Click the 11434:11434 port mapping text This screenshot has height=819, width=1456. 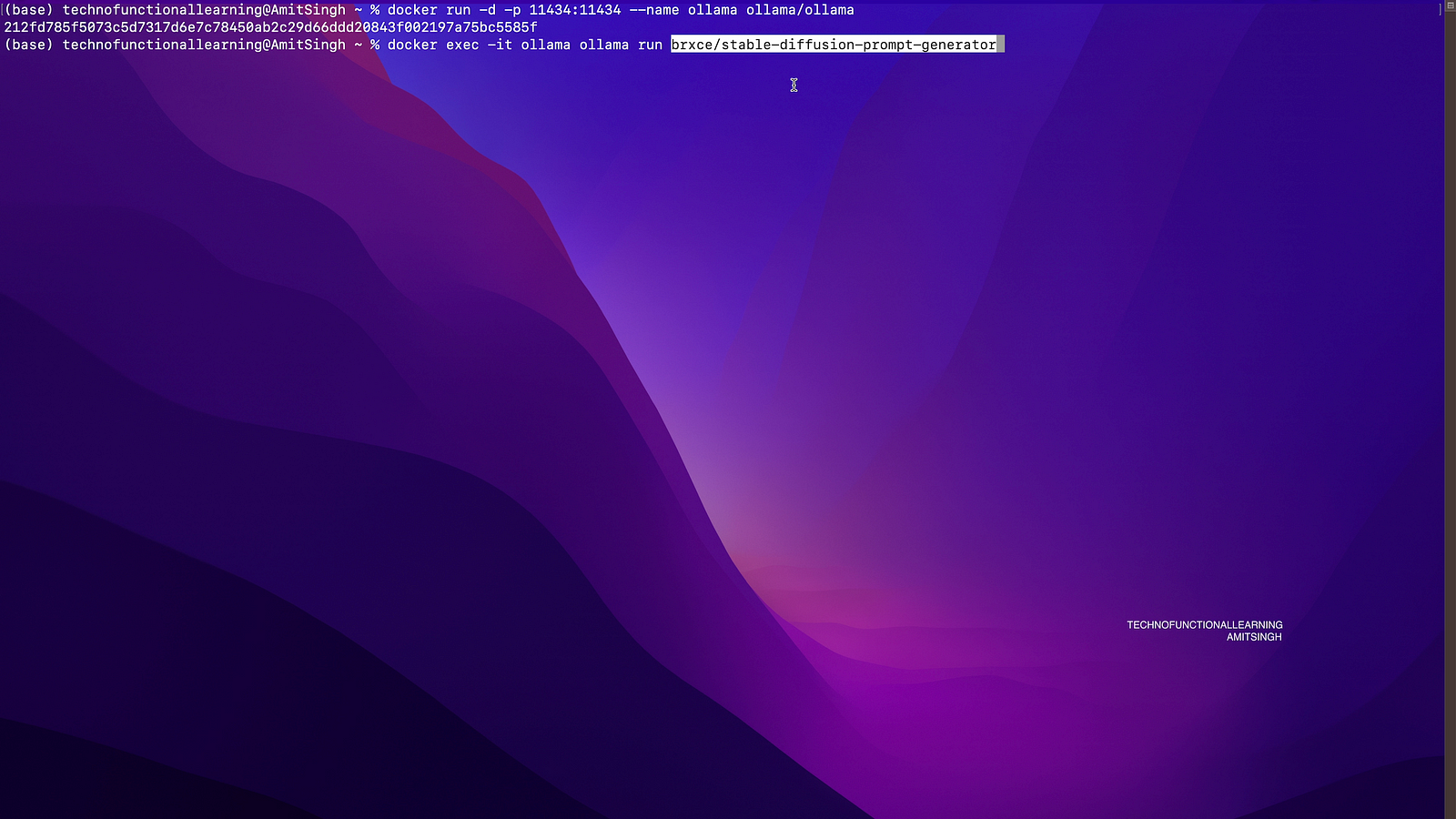(574, 10)
